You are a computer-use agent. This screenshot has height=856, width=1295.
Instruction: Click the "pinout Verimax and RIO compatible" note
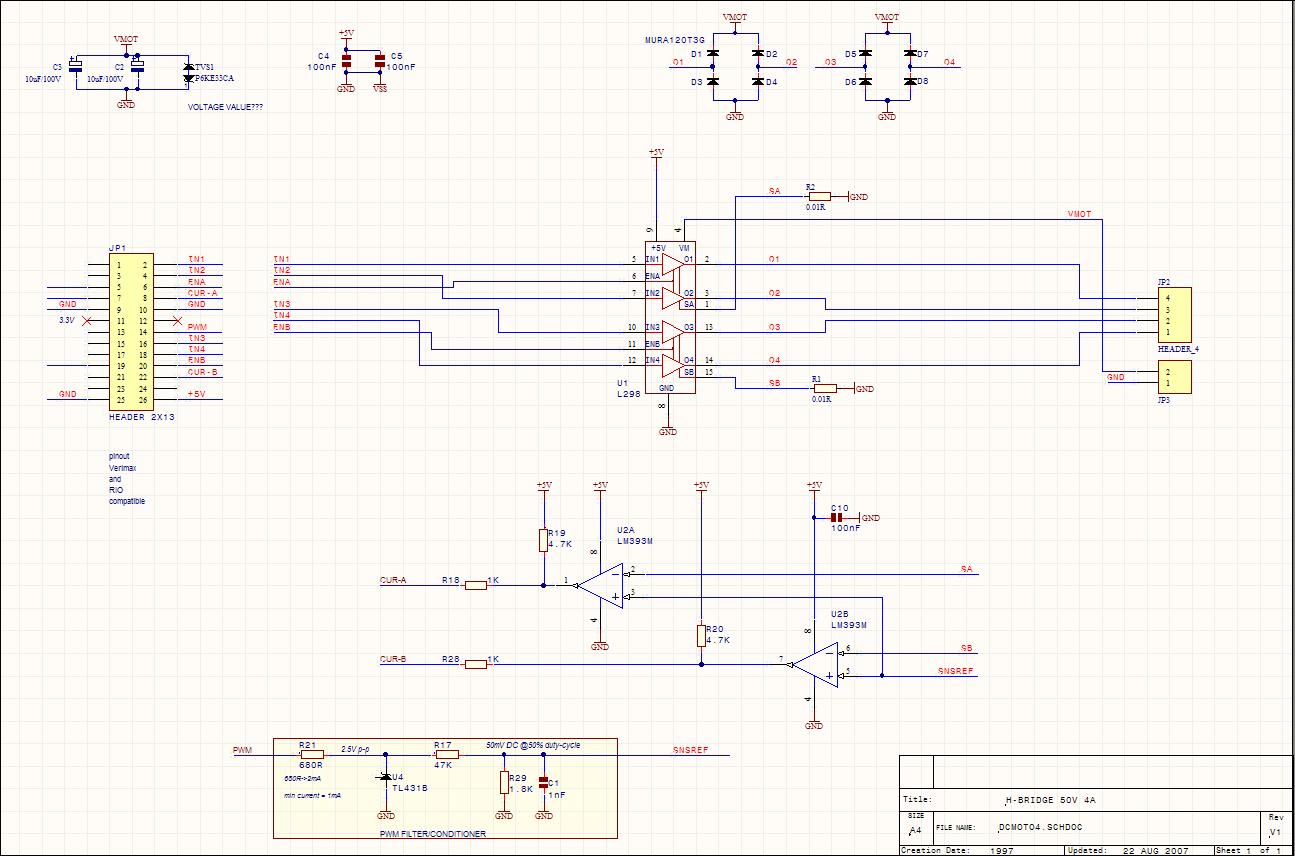pos(127,478)
